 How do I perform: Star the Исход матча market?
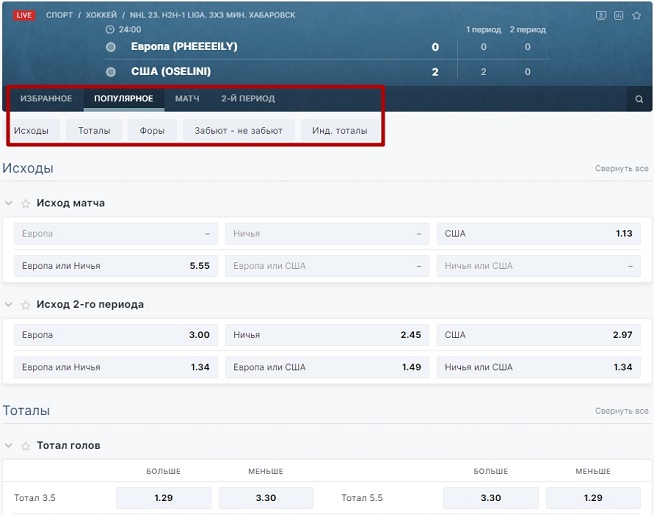point(26,203)
